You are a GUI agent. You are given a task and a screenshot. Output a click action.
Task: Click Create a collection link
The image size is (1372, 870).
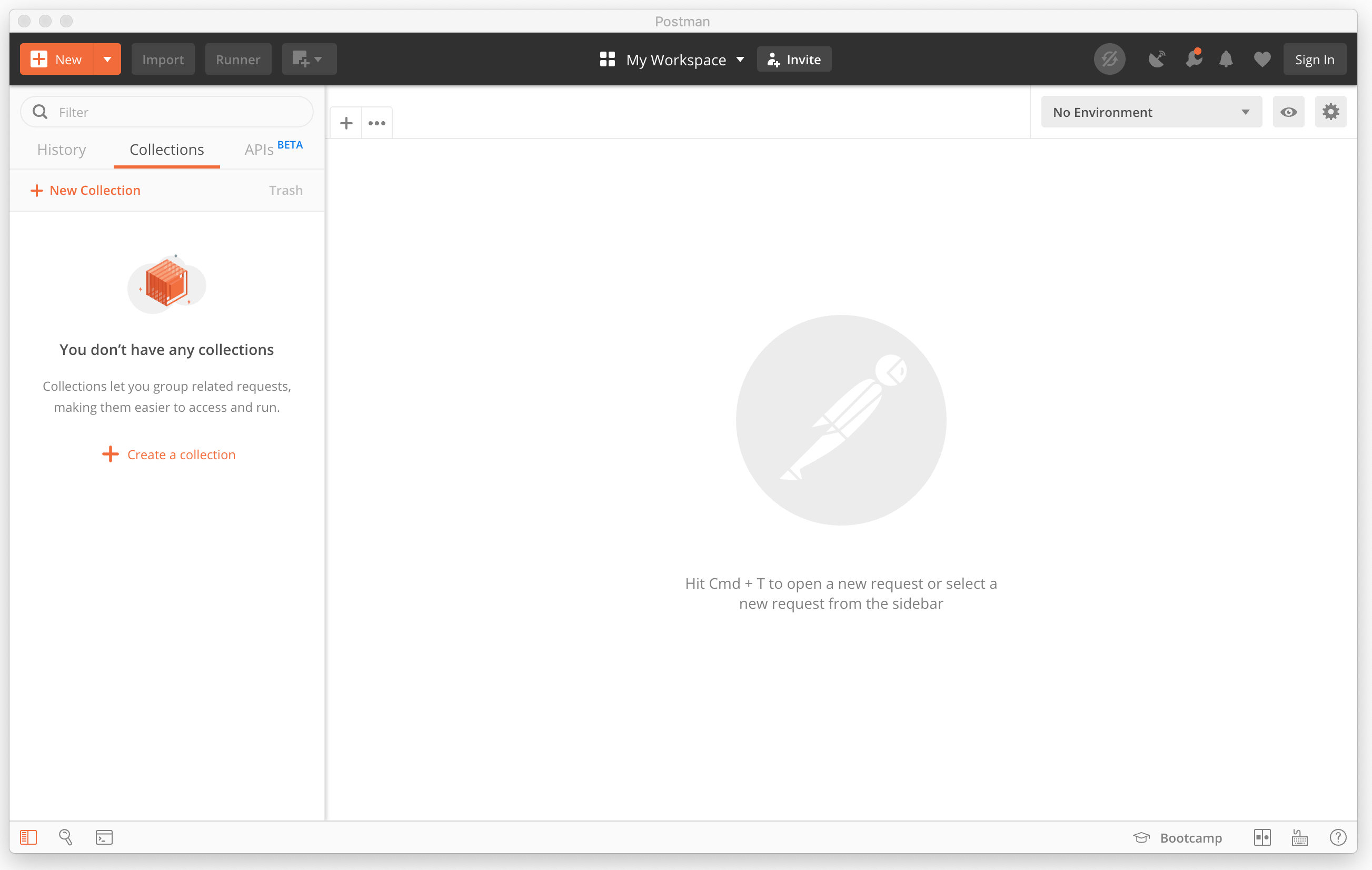181,454
